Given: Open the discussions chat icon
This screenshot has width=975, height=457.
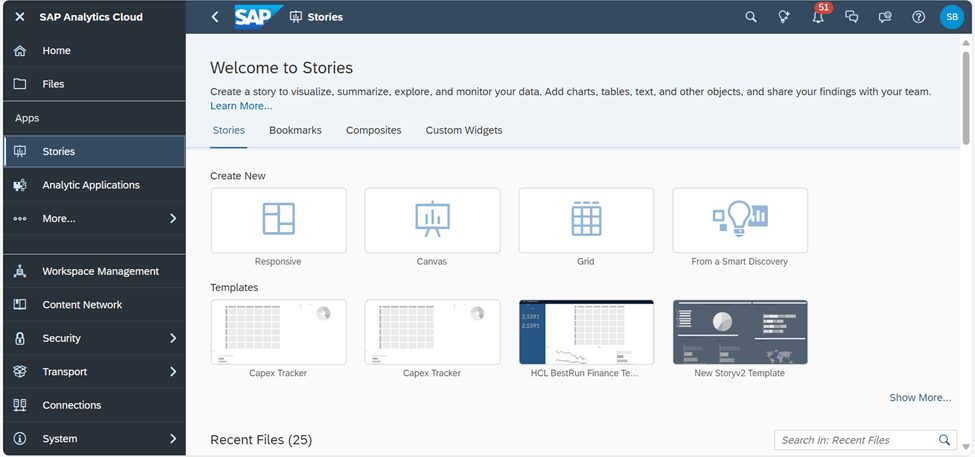Looking at the screenshot, I should [852, 17].
